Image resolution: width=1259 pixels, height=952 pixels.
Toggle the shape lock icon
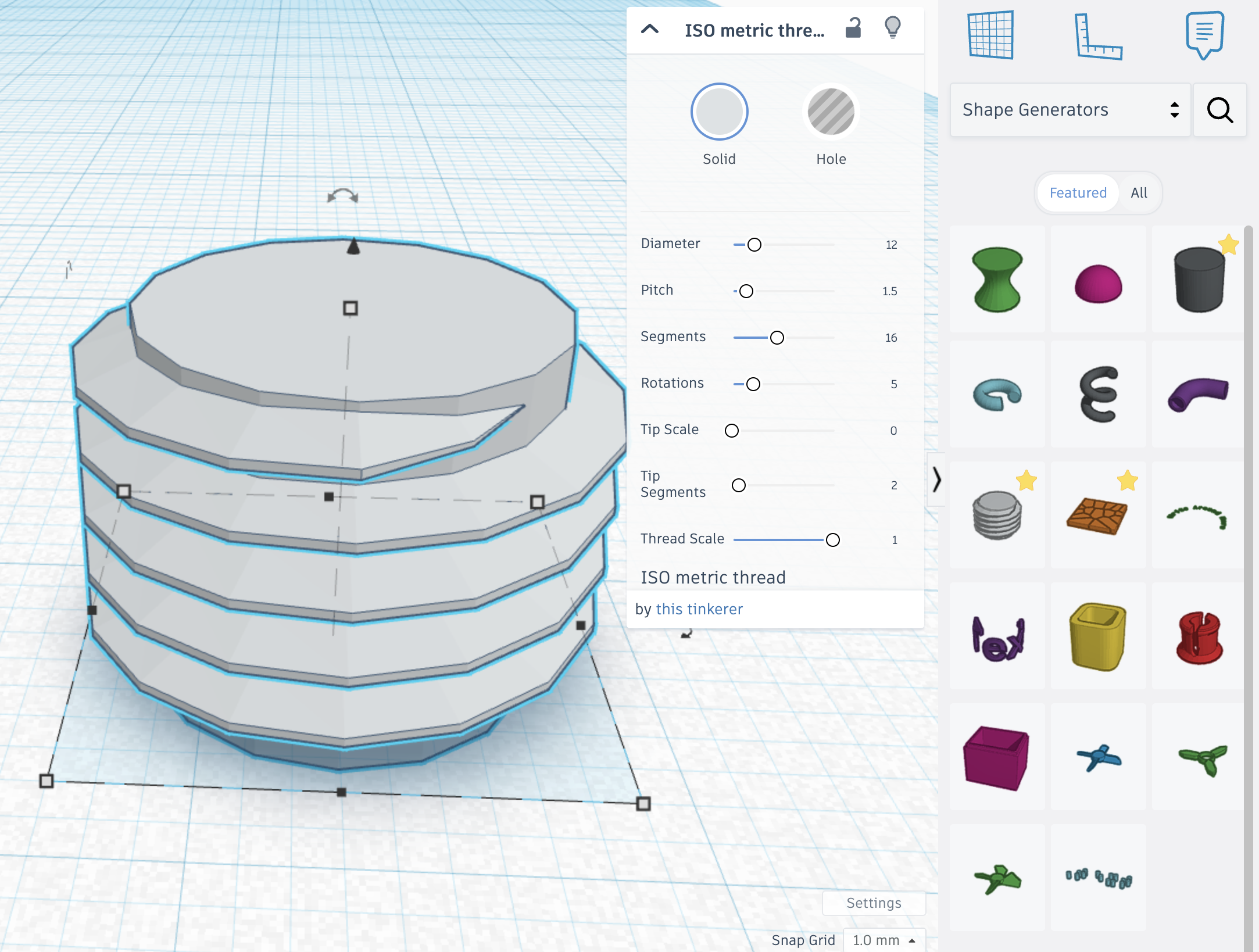pyautogui.click(x=853, y=28)
